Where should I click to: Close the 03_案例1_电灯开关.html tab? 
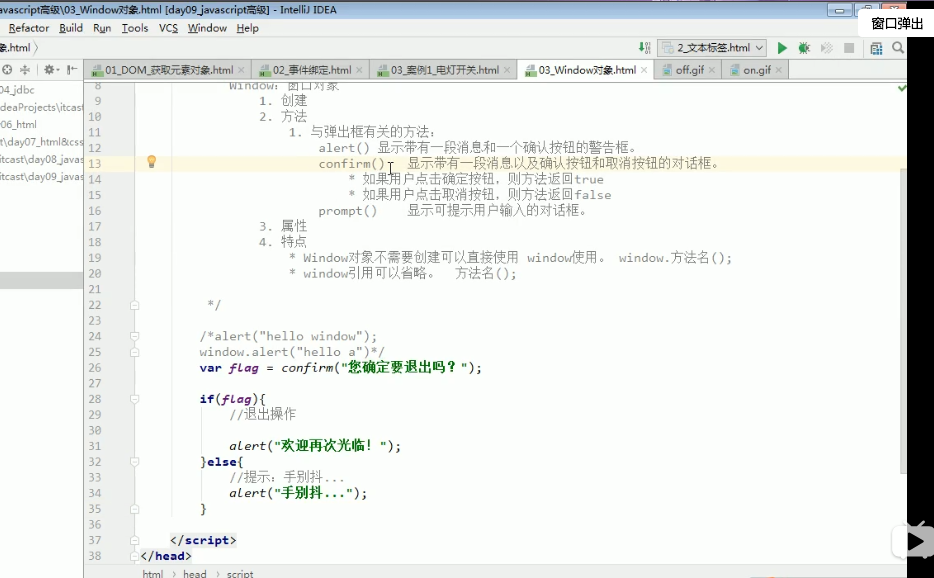click(506, 70)
